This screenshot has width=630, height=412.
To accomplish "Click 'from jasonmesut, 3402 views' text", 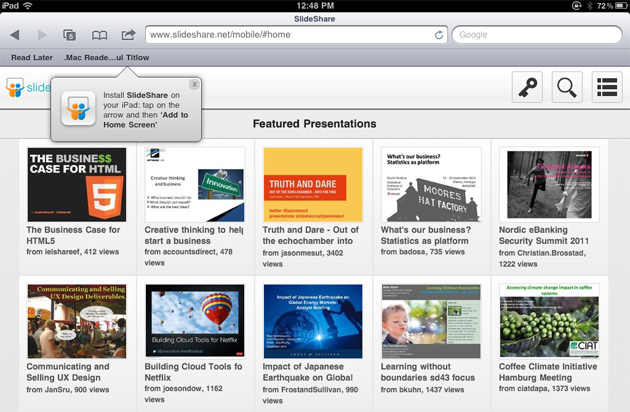I will pos(303,258).
